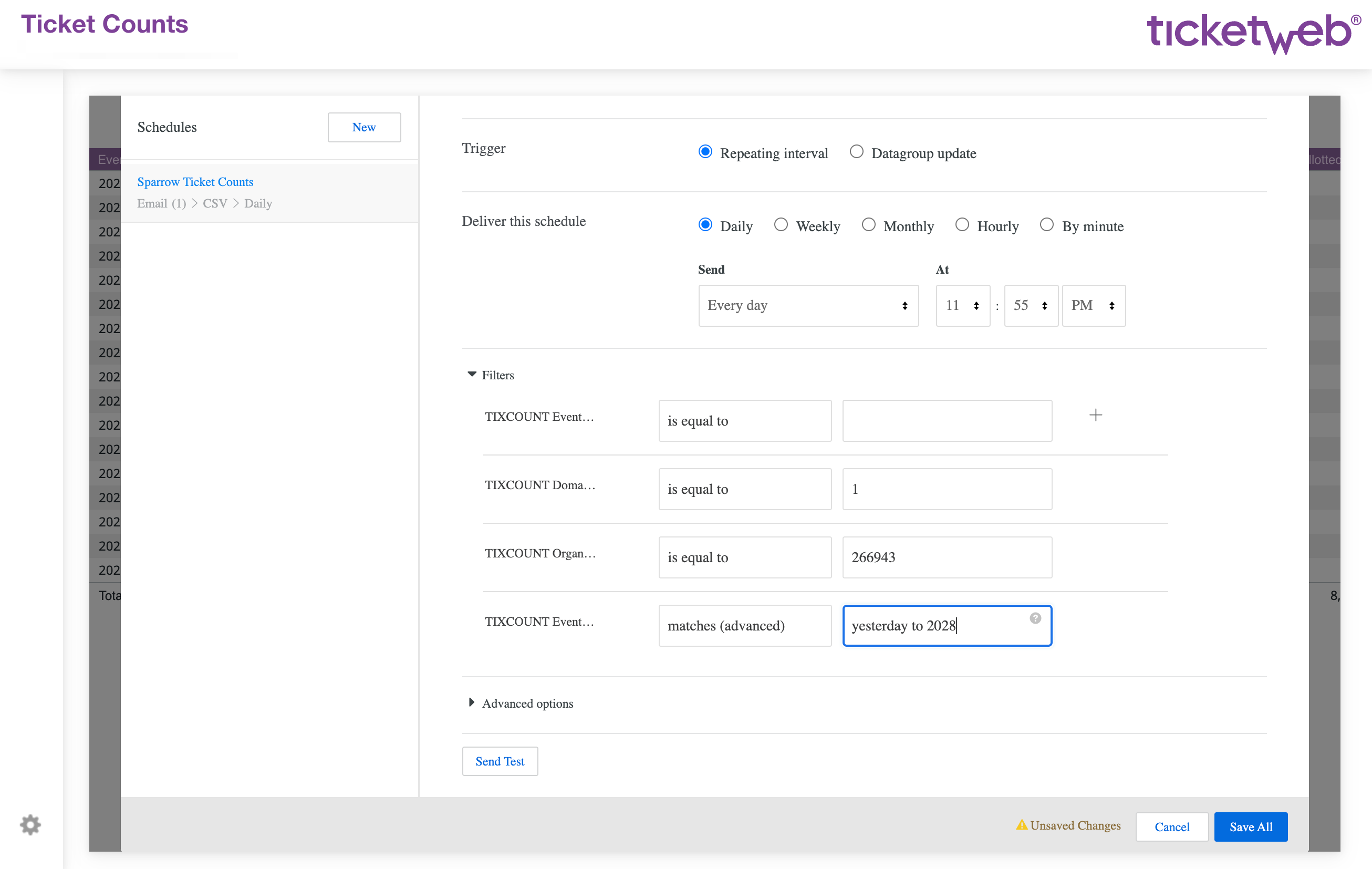The width and height of the screenshot is (1372, 869).
Task: Open condition dropdown for TIXCOUNT Doma… filter
Action: click(745, 489)
